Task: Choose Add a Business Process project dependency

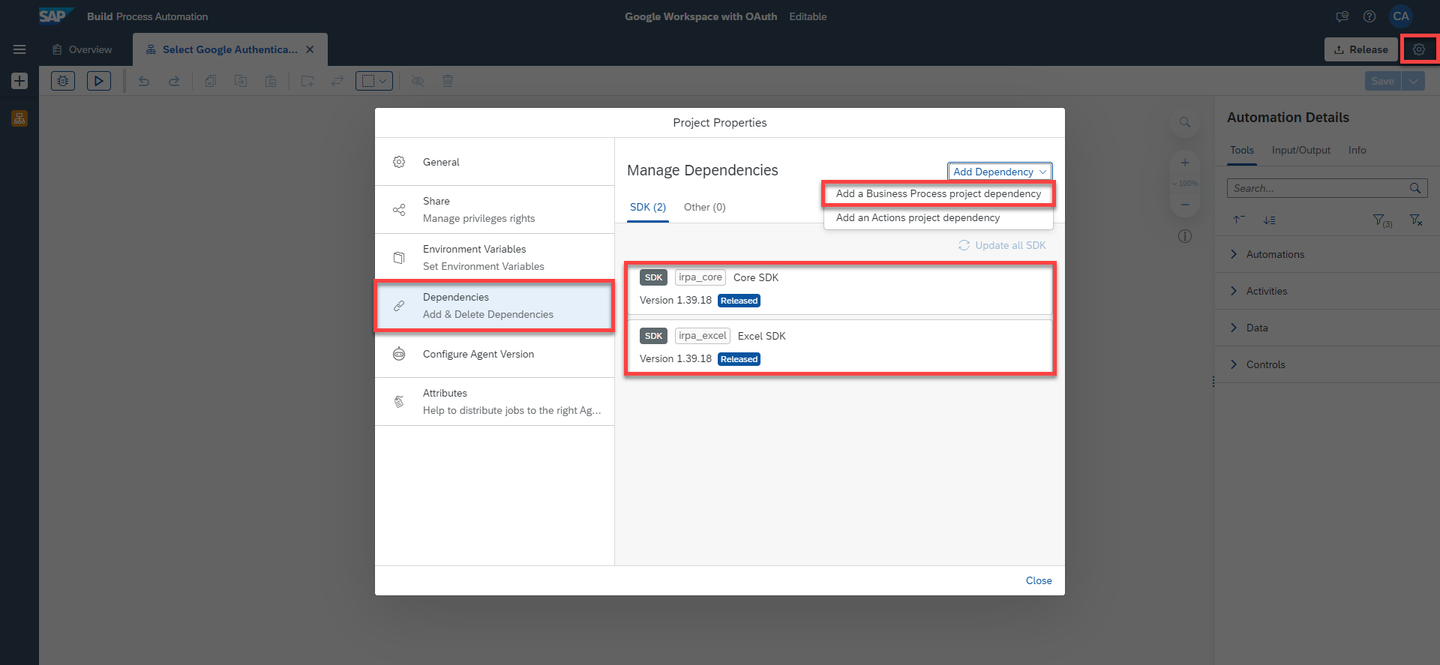Action: (938, 194)
